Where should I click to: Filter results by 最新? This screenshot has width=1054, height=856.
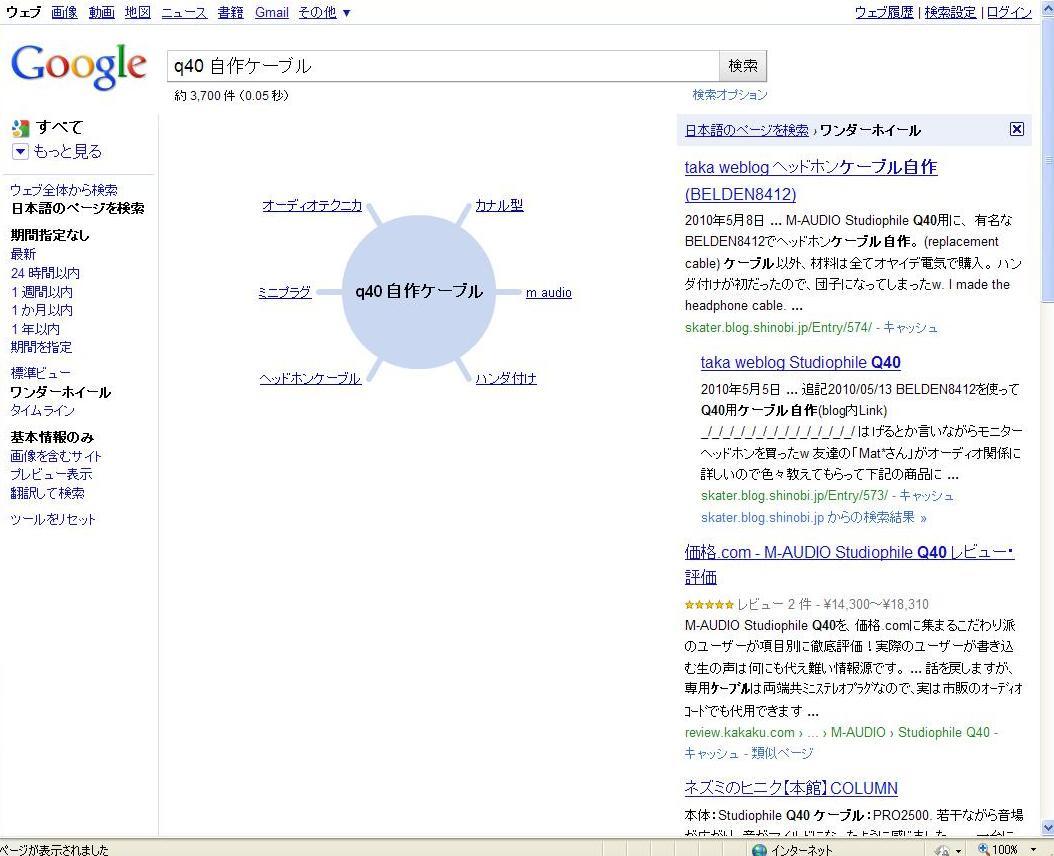pyautogui.click(x=23, y=254)
